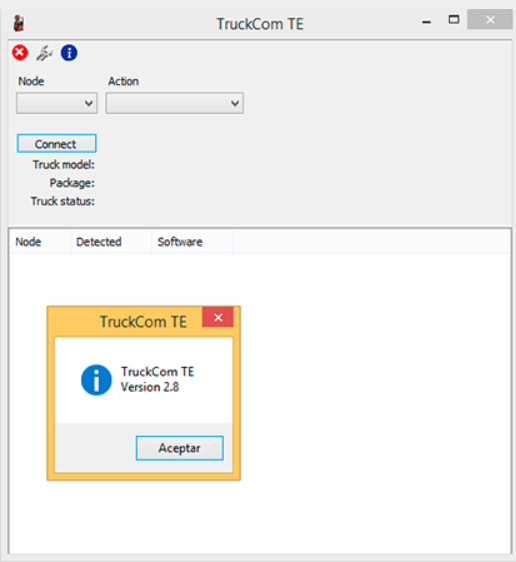516x562 pixels.
Task: Confirm the dialog with Aceptar
Action: click(180, 448)
